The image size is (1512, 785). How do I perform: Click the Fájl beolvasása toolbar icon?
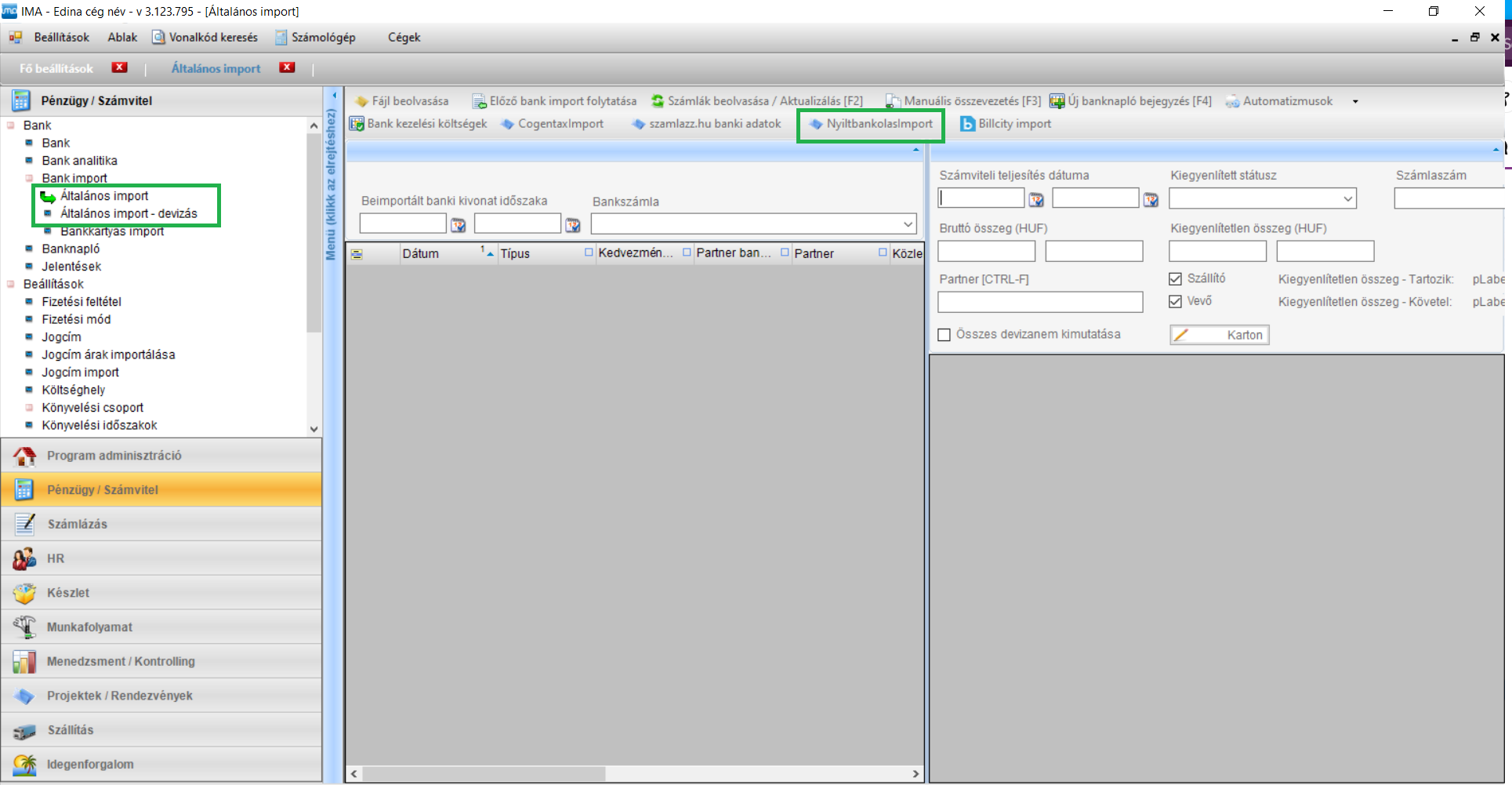361,101
